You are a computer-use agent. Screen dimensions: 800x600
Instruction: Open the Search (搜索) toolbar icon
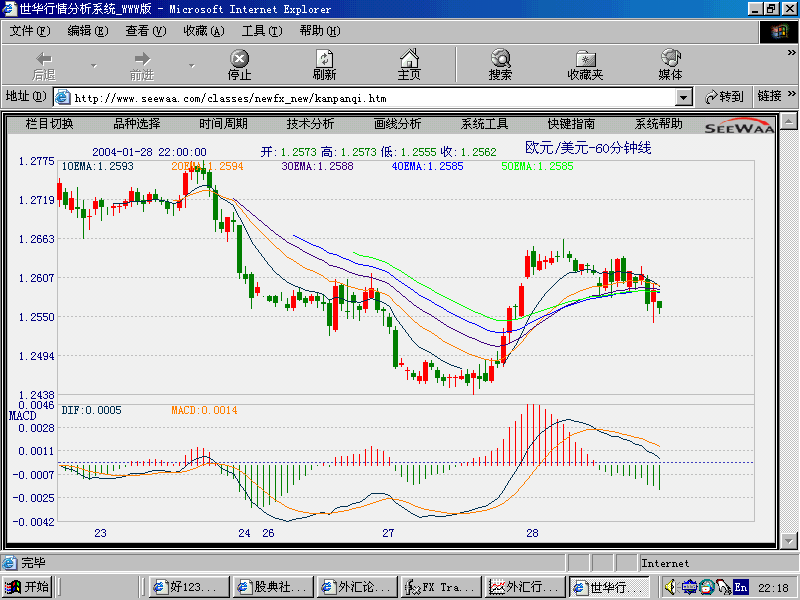501,58
